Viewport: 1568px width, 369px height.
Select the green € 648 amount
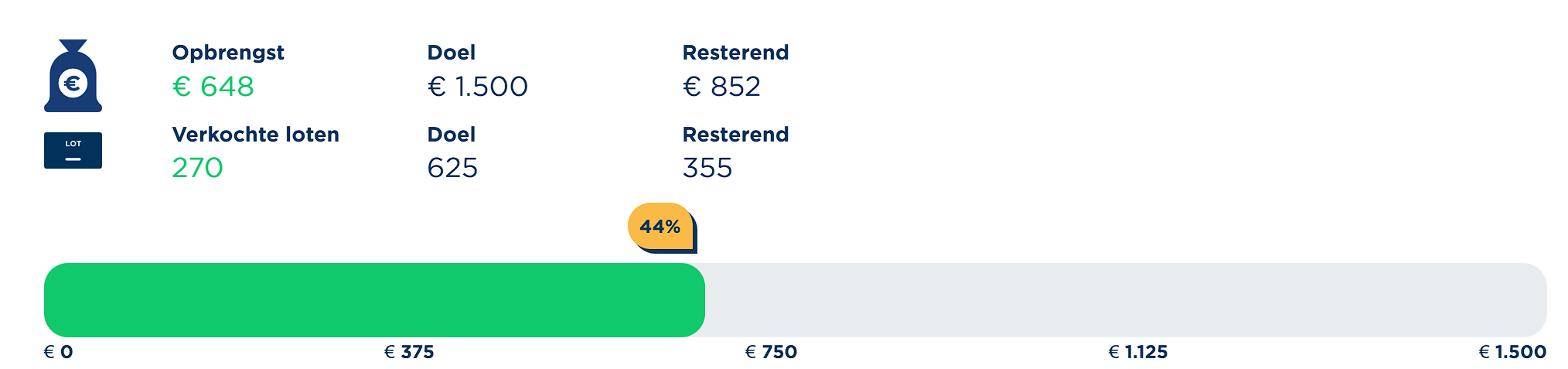click(213, 87)
